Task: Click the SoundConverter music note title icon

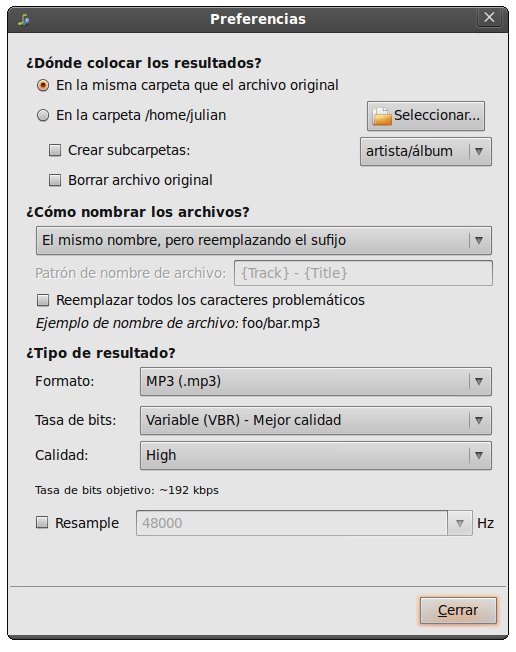Action: click(24, 19)
